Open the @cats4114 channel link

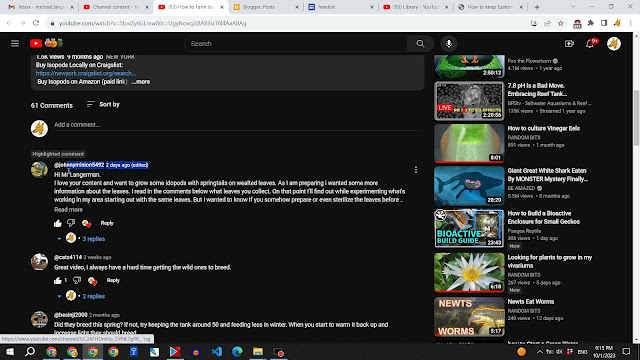click(68, 257)
